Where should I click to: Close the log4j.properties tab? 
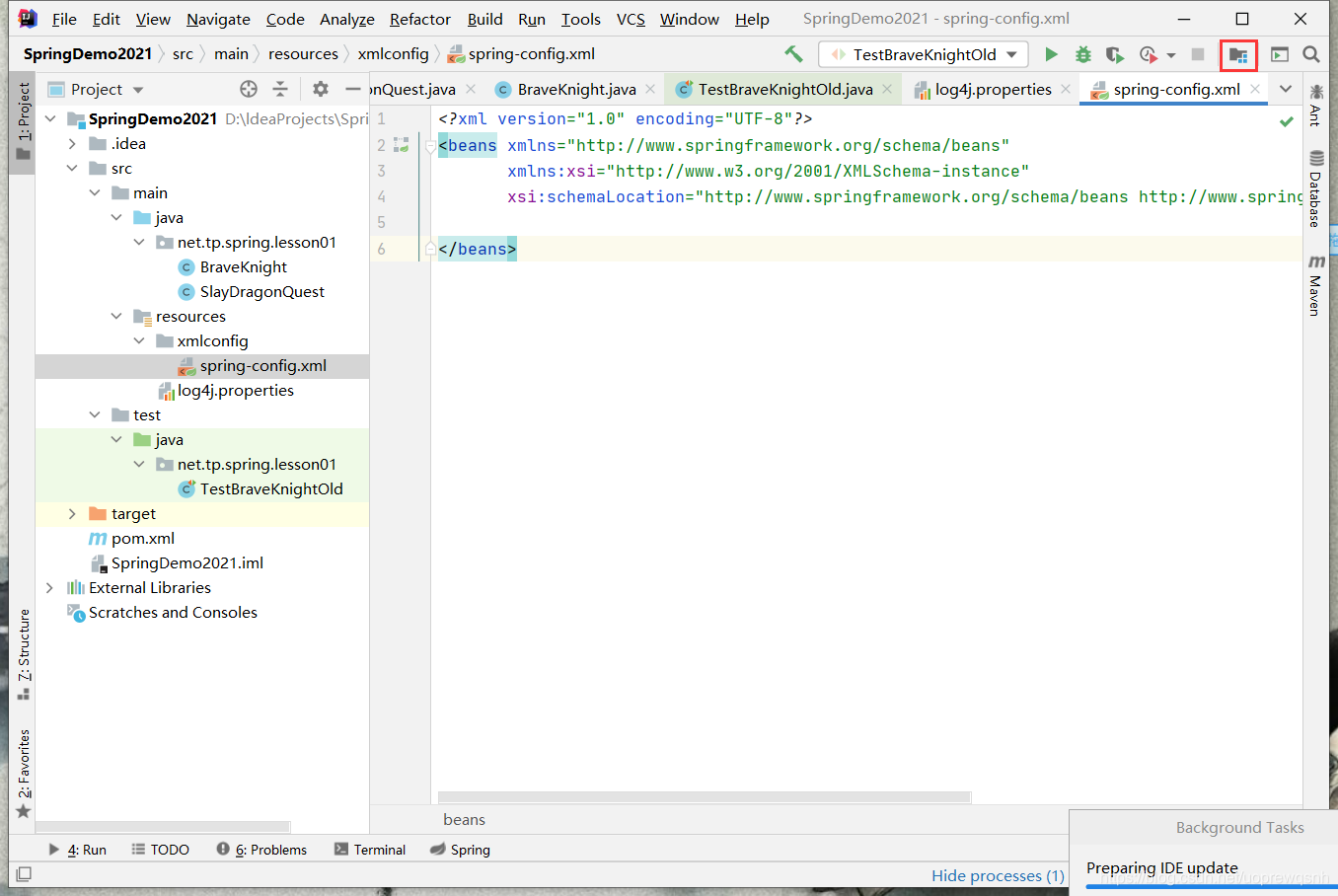click(x=1066, y=89)
